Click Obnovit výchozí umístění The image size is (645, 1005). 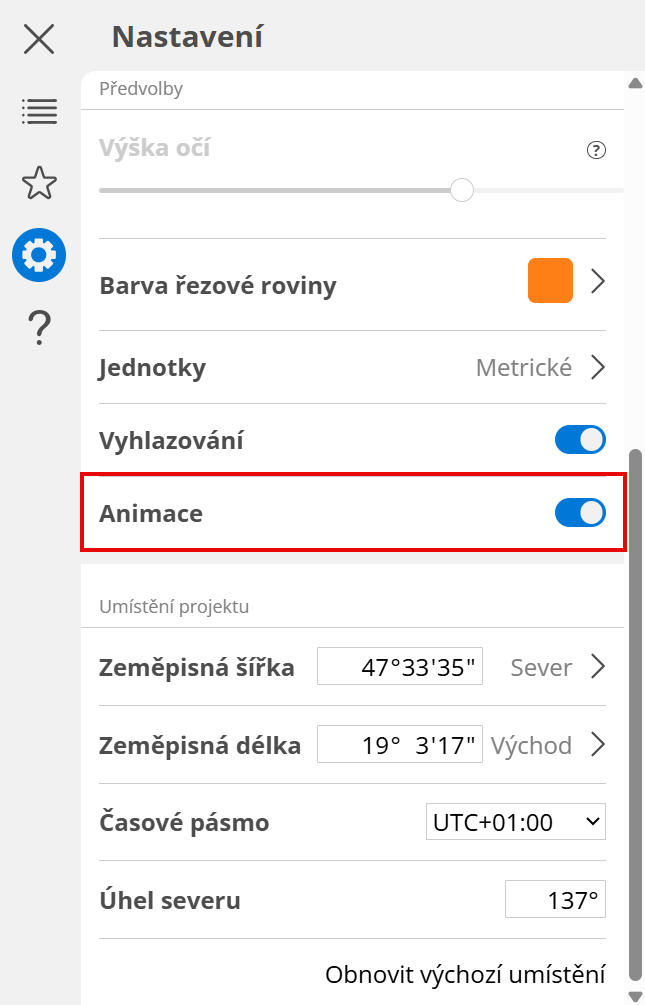(465, 974)
